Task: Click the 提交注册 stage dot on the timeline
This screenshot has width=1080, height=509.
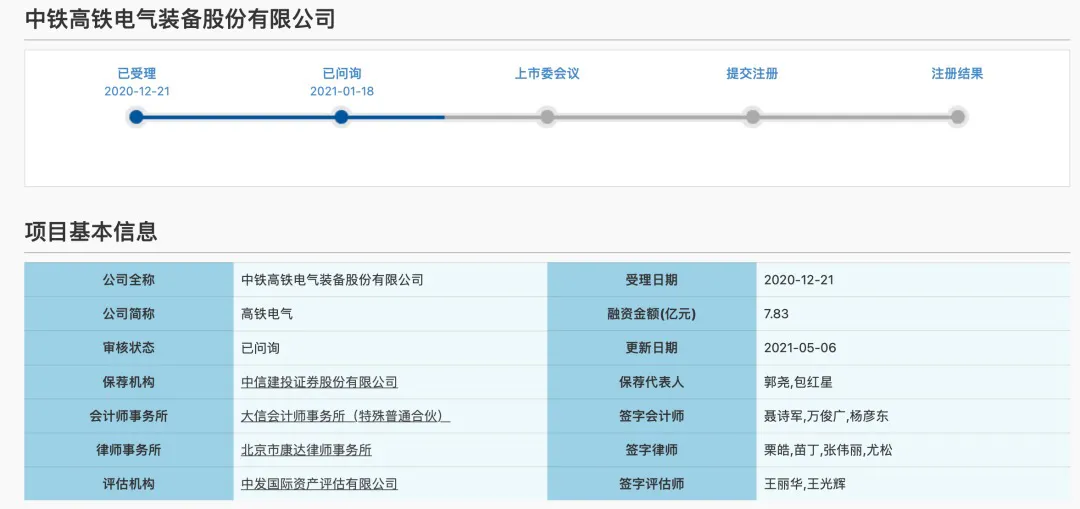Action: pyautogui.click(x=753, y=117)
